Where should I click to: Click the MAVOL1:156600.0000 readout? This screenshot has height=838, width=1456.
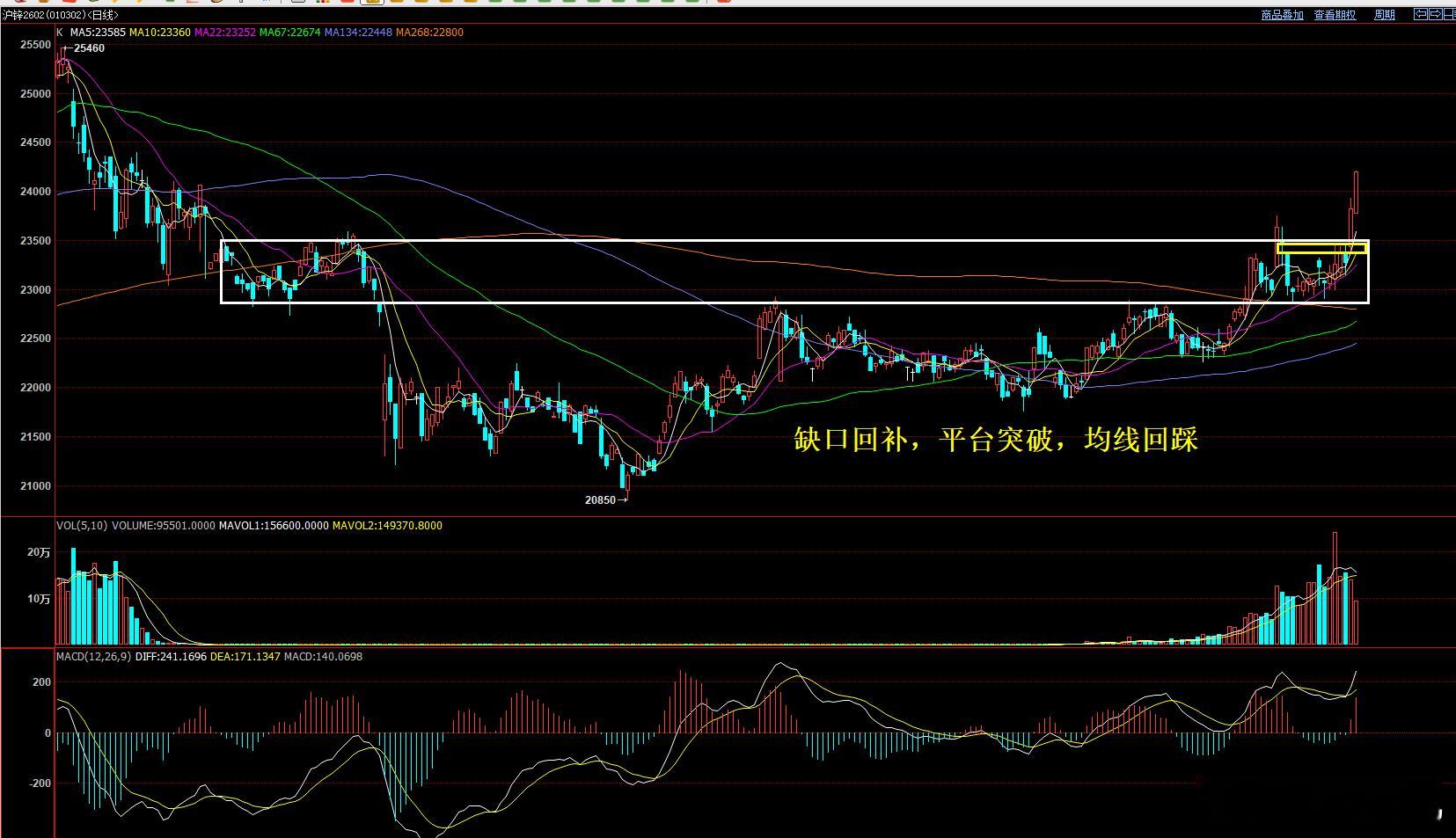pos(273,526)
